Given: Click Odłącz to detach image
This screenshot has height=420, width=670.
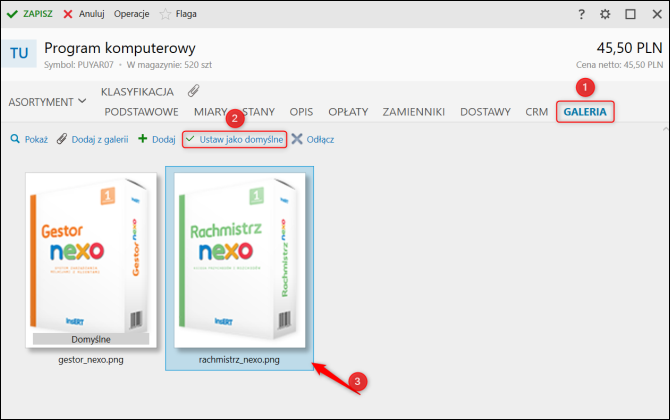Looking at the screenshot, I should pos(313,139).
